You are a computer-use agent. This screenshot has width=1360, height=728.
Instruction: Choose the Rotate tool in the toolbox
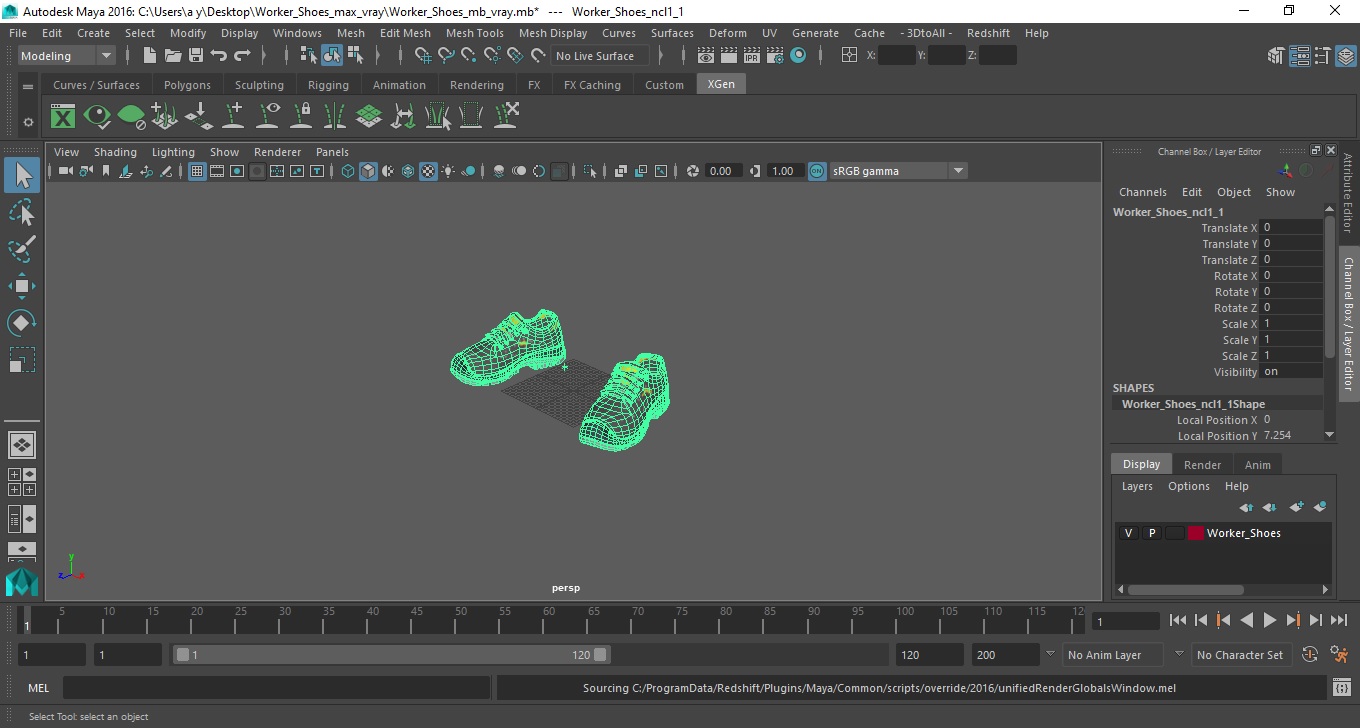(22, 323)
